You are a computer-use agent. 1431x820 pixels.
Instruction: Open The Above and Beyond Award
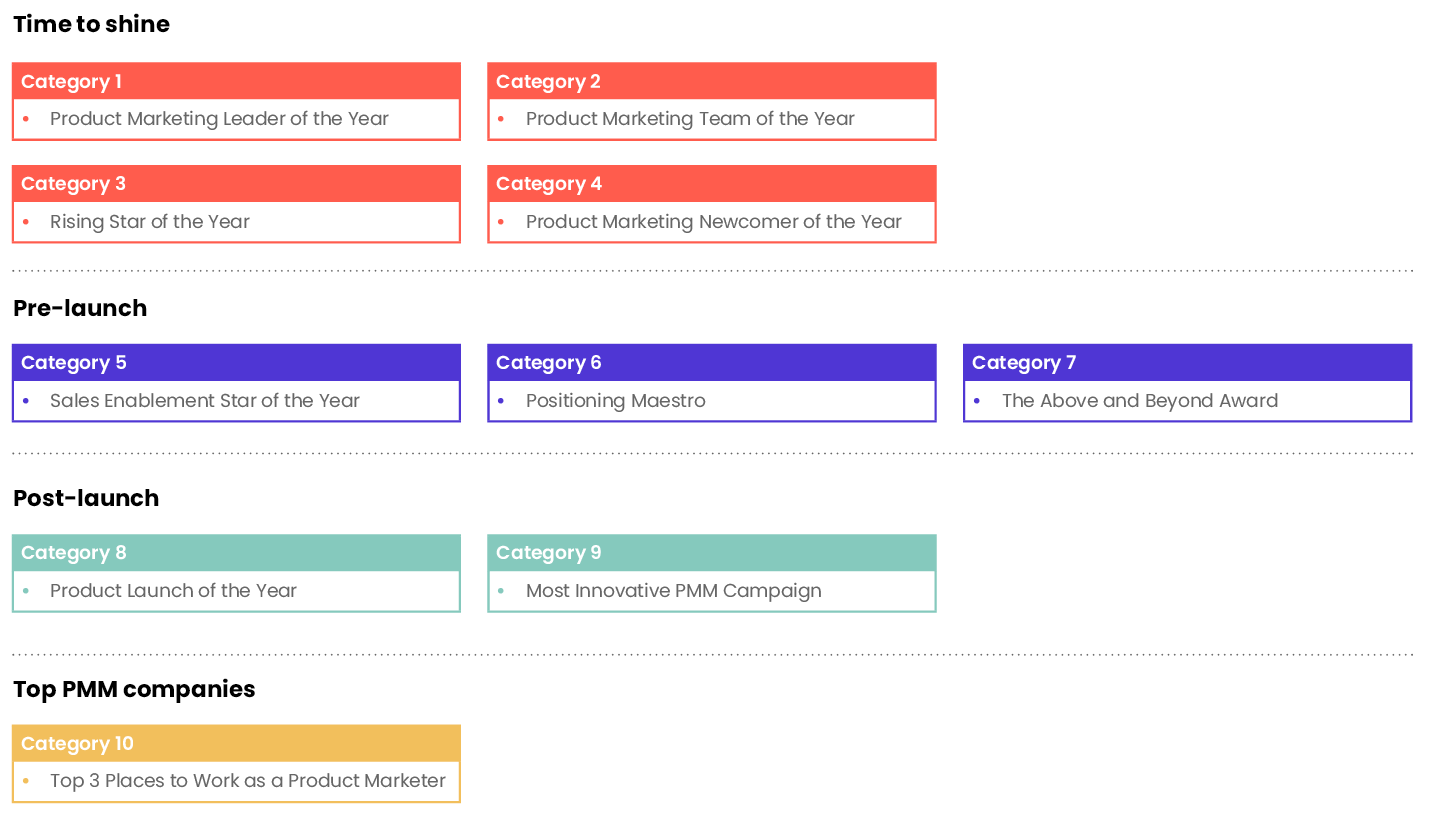point(1140,401)
